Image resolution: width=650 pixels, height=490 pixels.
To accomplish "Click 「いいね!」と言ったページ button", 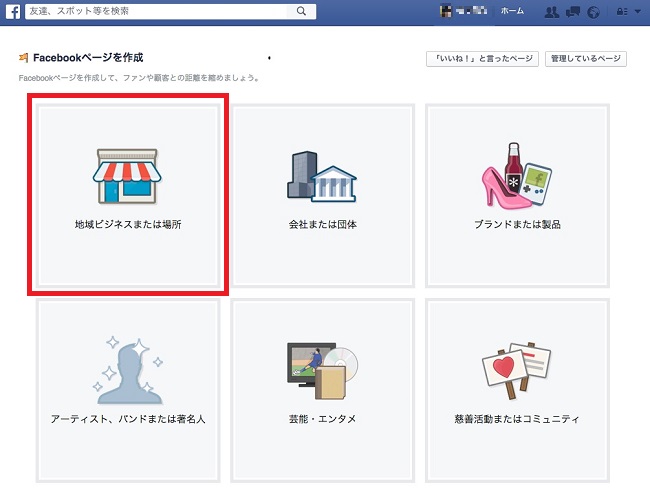I will tap(483, 59).
